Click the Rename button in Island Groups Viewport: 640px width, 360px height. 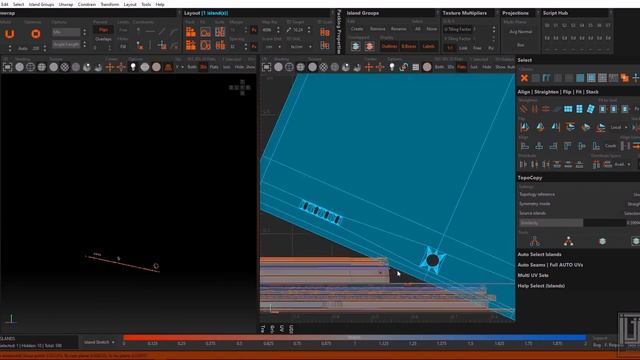click(398, 29)
